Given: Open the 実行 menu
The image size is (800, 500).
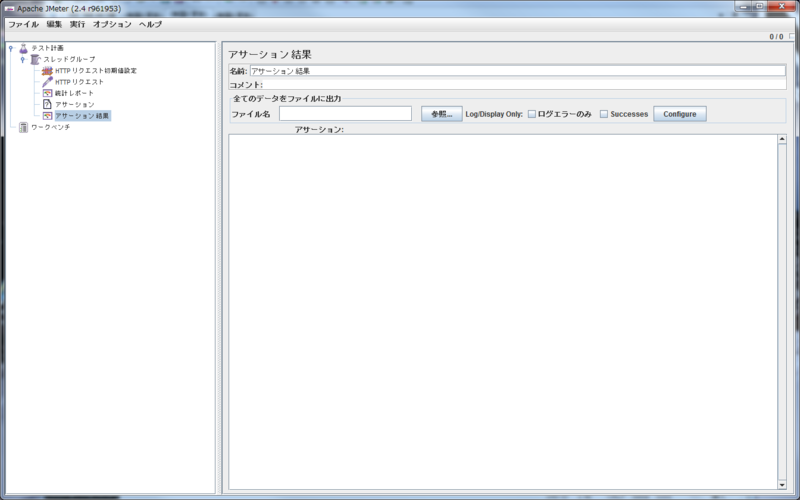Looking at the screenshot, I should coord(78,24).
